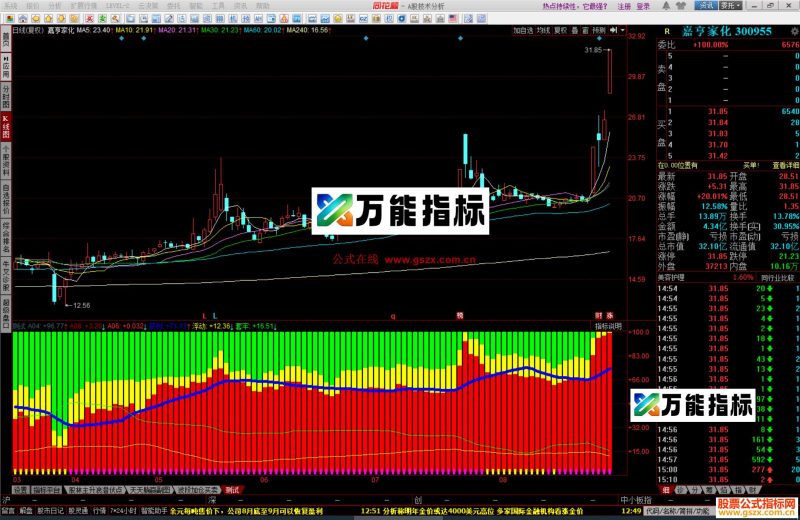
Task: Open the 帮助 menu
Action: pos(263,6)
